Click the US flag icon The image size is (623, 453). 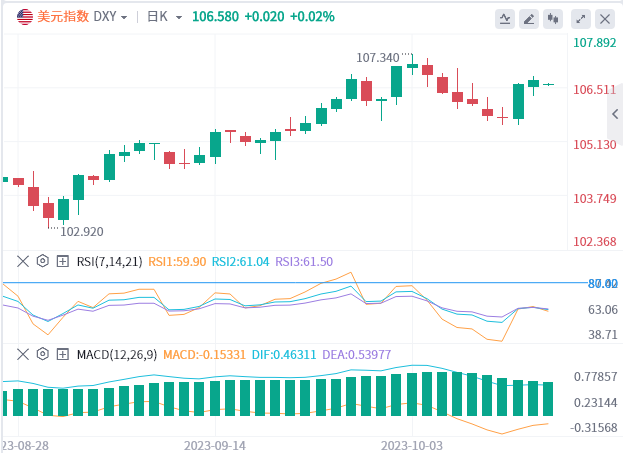pos(24,17)
